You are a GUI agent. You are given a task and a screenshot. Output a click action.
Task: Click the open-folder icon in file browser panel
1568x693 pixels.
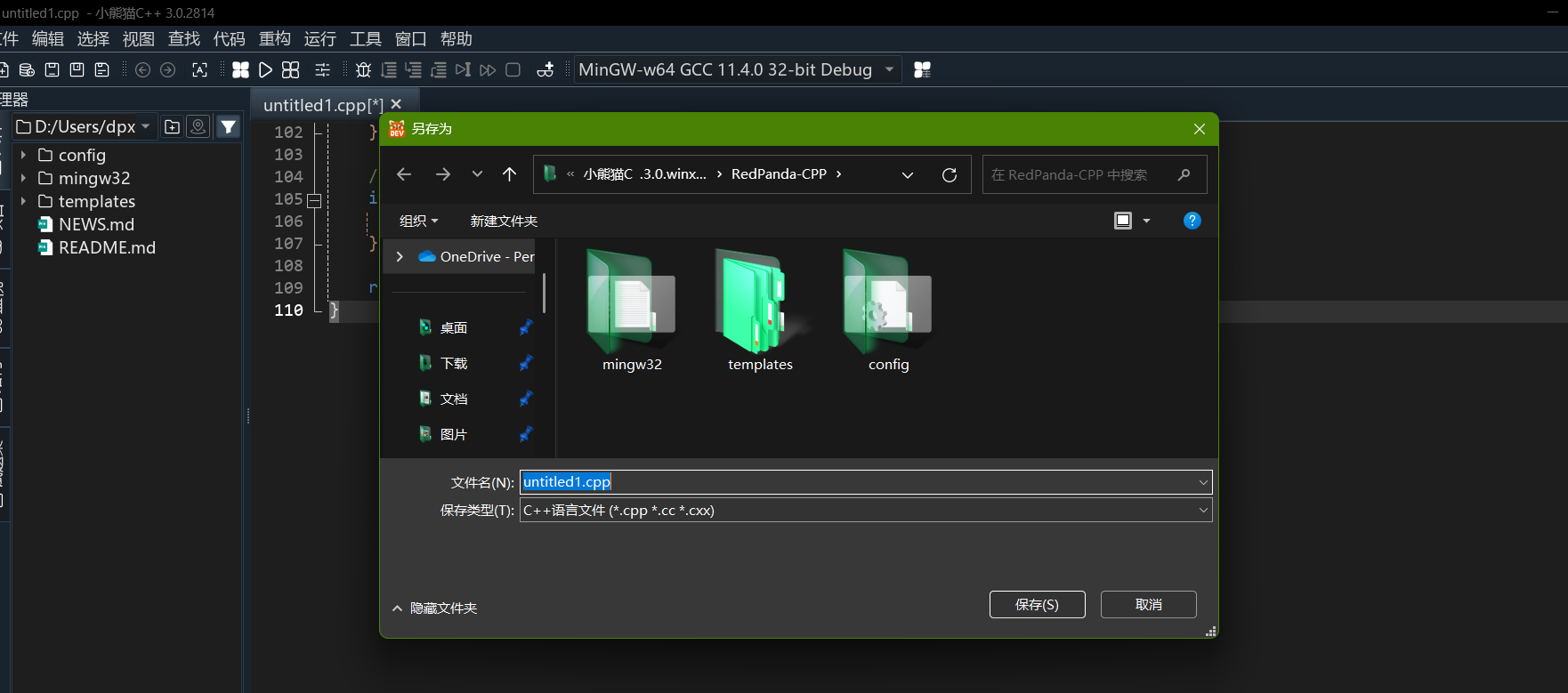(173, 127)
